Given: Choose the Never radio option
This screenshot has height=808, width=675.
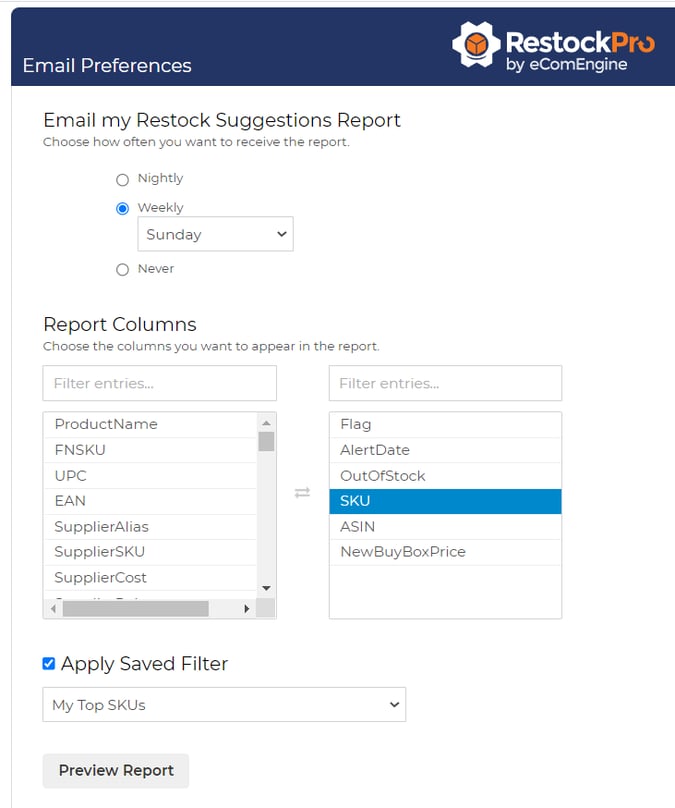Looking at the screenshot, I should point(122,270).
